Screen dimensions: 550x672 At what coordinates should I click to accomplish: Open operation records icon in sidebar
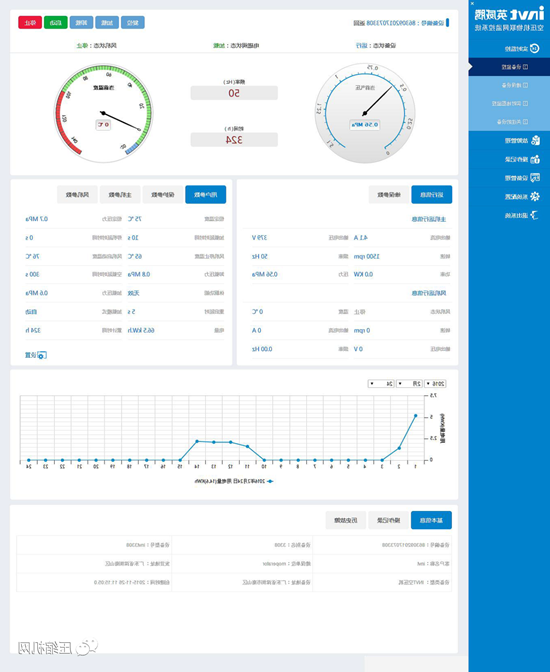(x=535, y=159)
